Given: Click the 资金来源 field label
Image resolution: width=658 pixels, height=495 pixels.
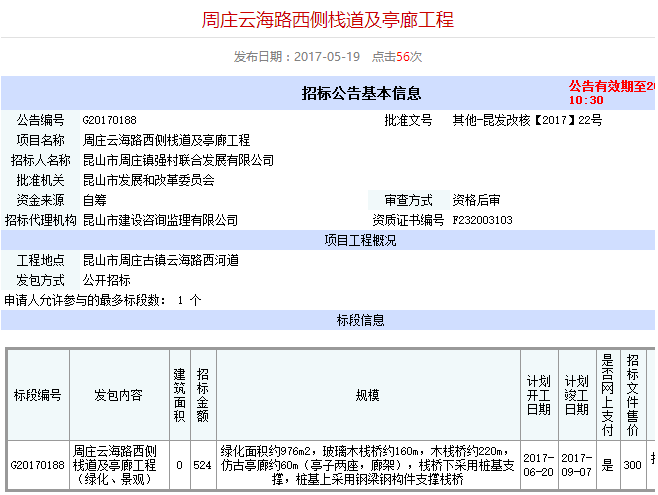Looking at the screenshot, I should [40, 200].
